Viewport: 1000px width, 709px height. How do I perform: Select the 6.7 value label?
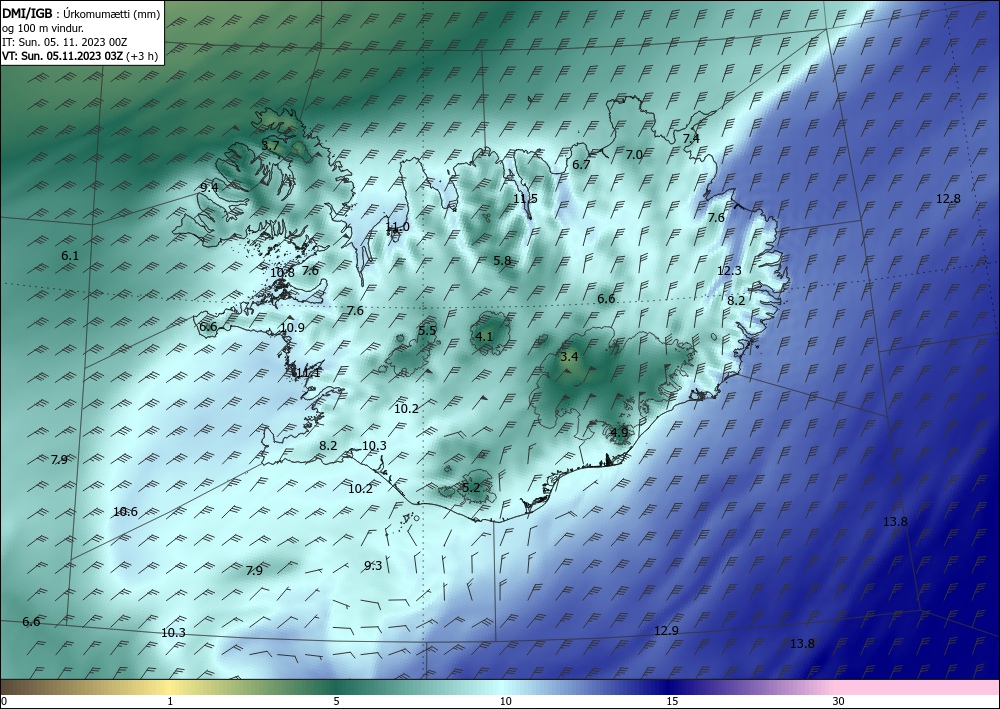[x=581, y=164]
